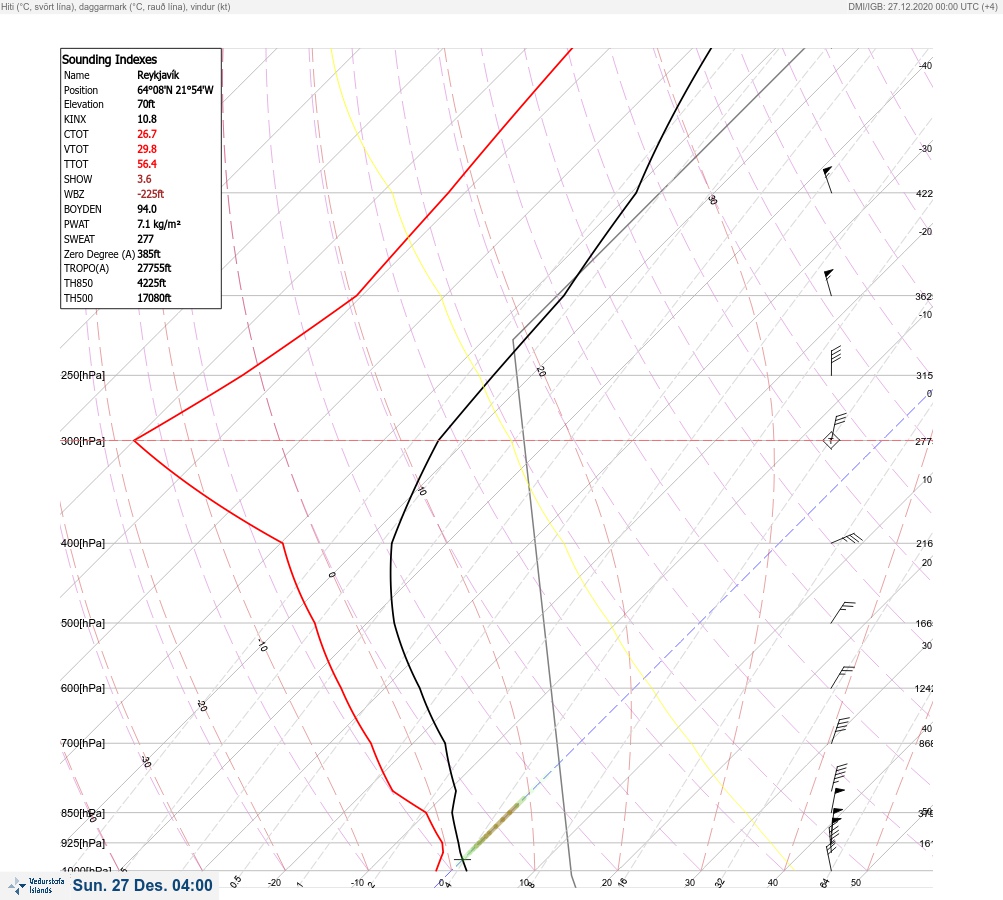
Task: Click the TH500 value 17080ft
Action: tap(154, 298)
